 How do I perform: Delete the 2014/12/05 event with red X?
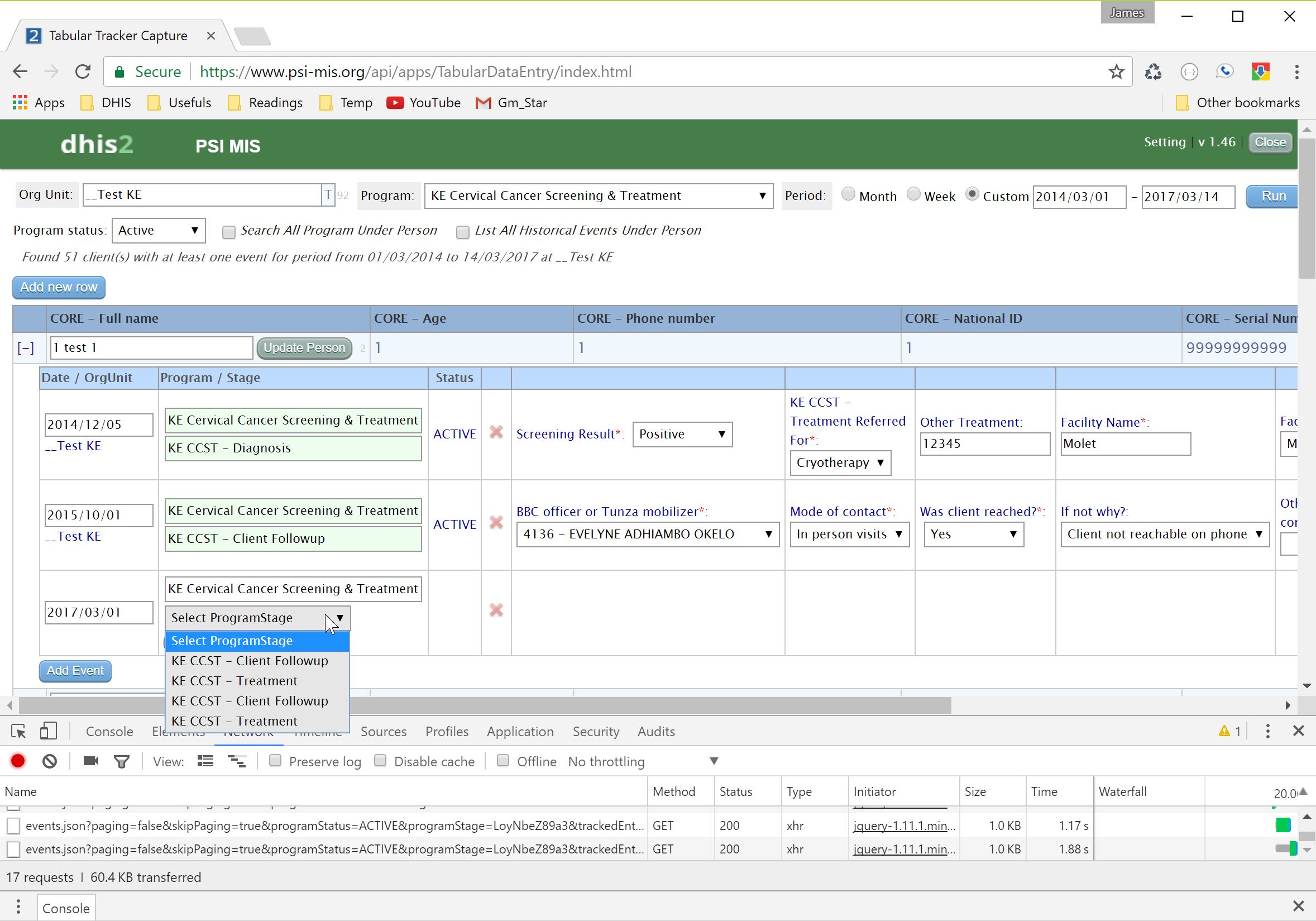(496, 432)
